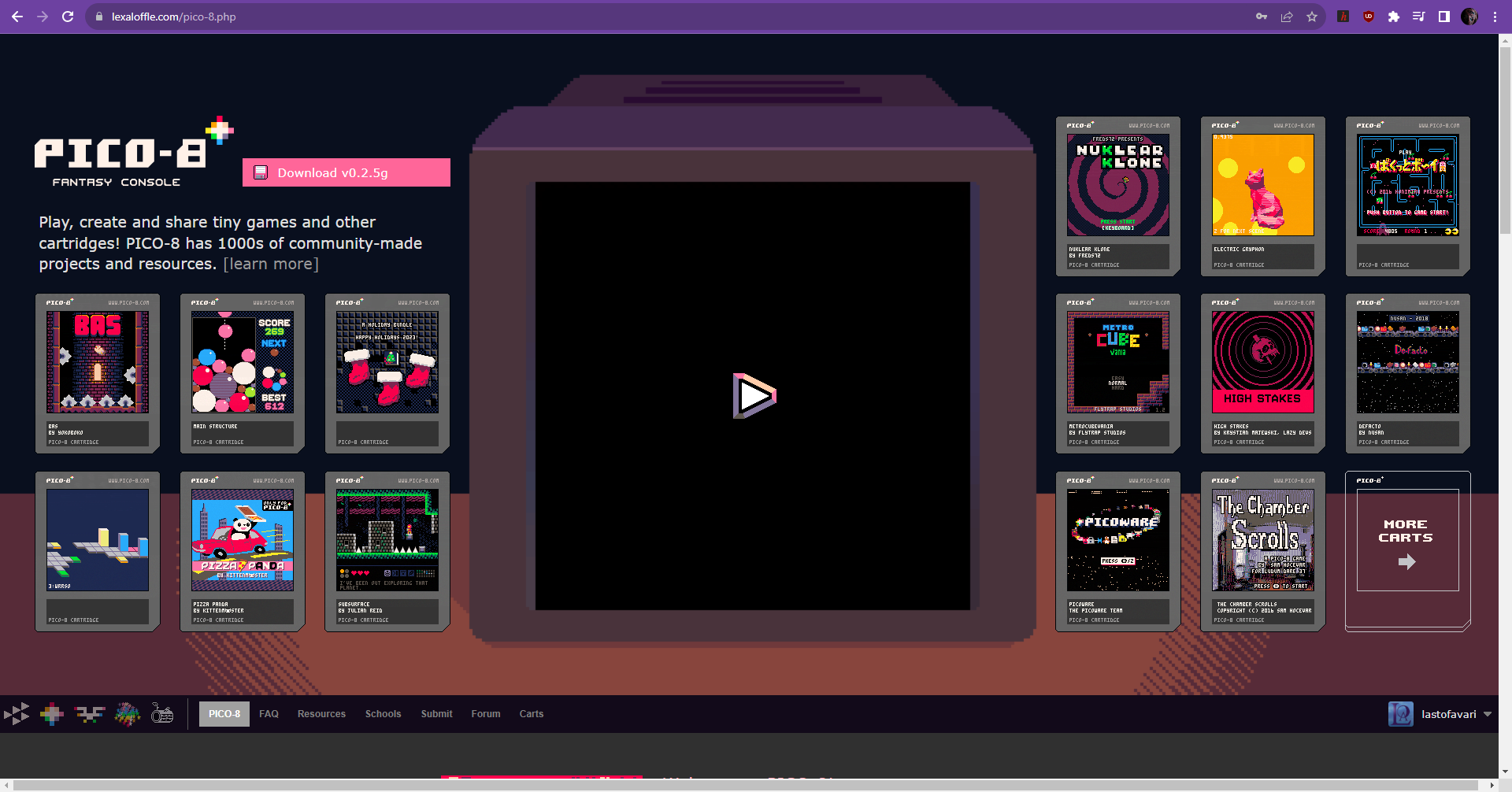Bookmark this page with the star
The height and width of the screenshot is (792, 1512).
tap(1312, 17)
